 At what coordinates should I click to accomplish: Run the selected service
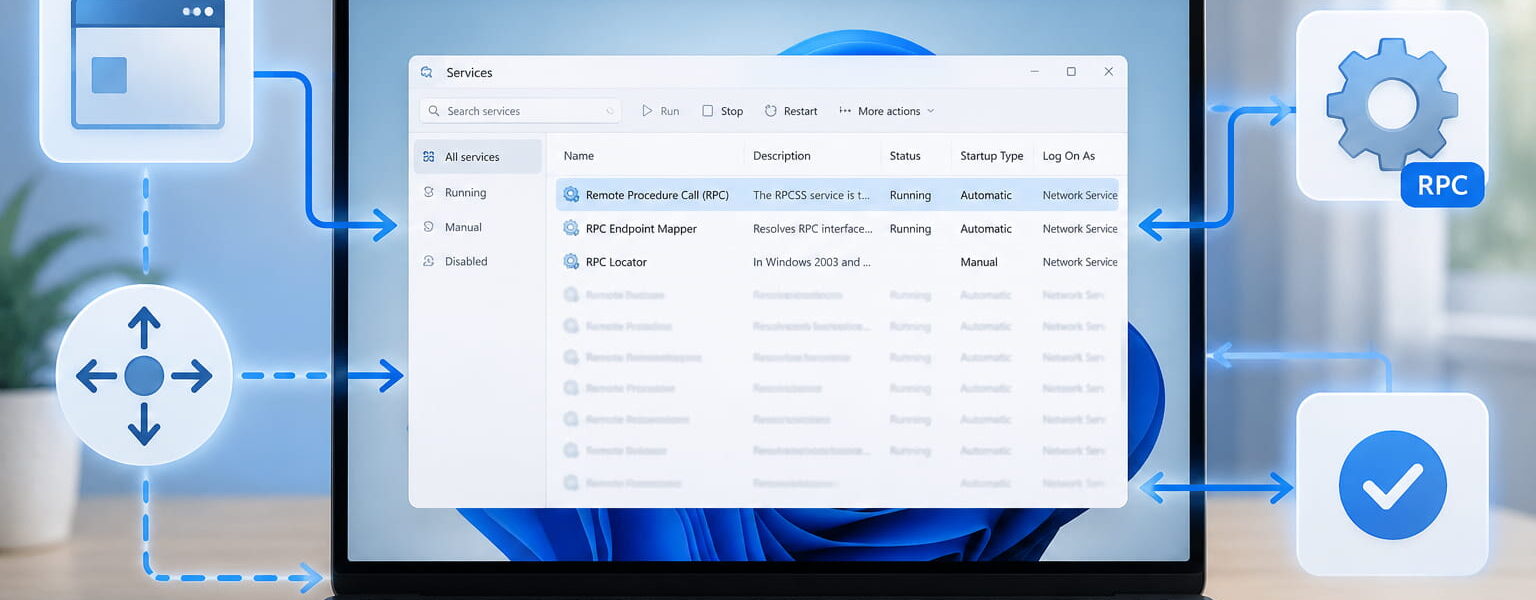(x=660, y=111)
